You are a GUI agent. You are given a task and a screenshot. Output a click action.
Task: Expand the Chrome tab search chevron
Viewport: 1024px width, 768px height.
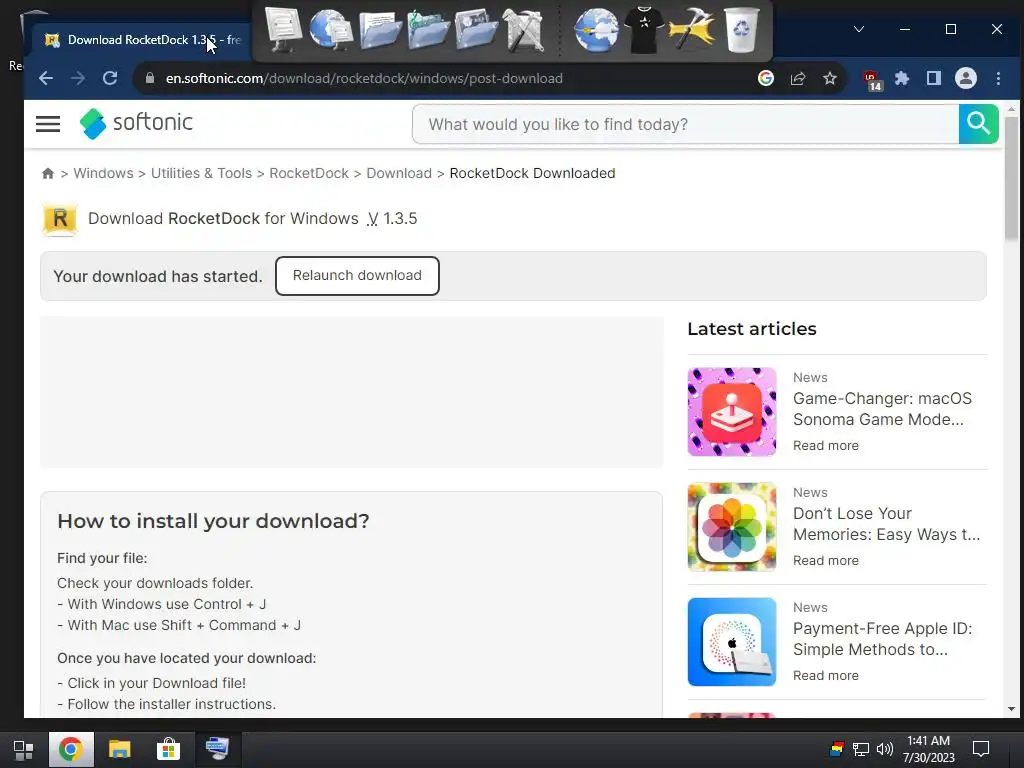click(x=859, y=29)
